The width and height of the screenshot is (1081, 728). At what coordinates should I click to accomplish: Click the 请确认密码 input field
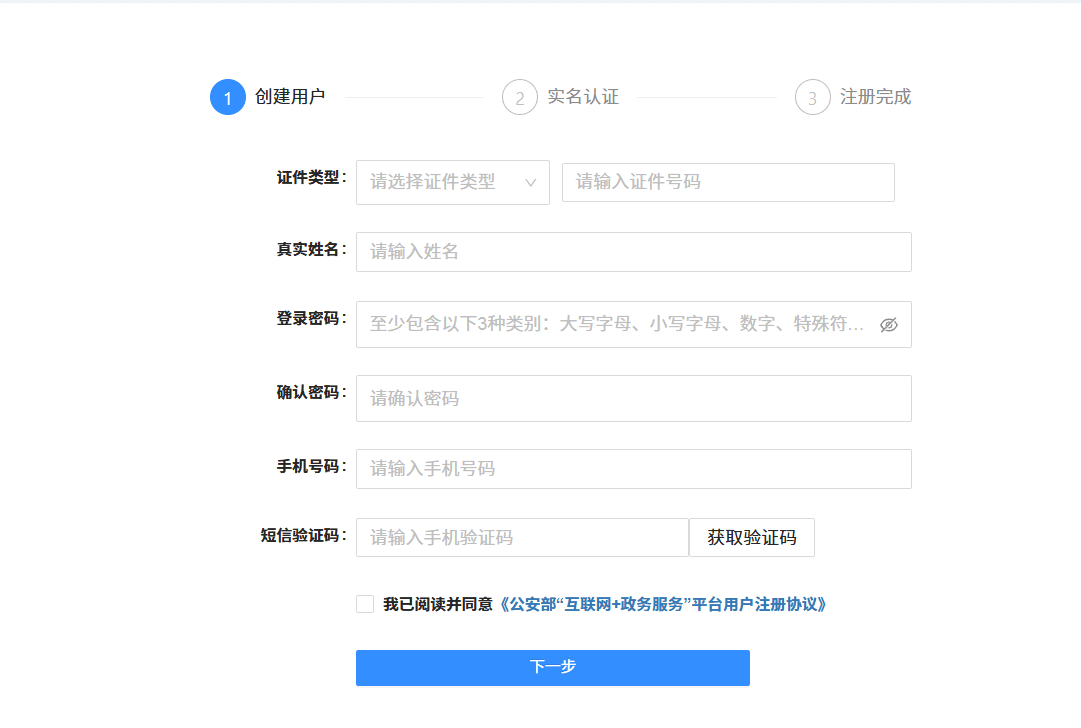tap(633, 398)
